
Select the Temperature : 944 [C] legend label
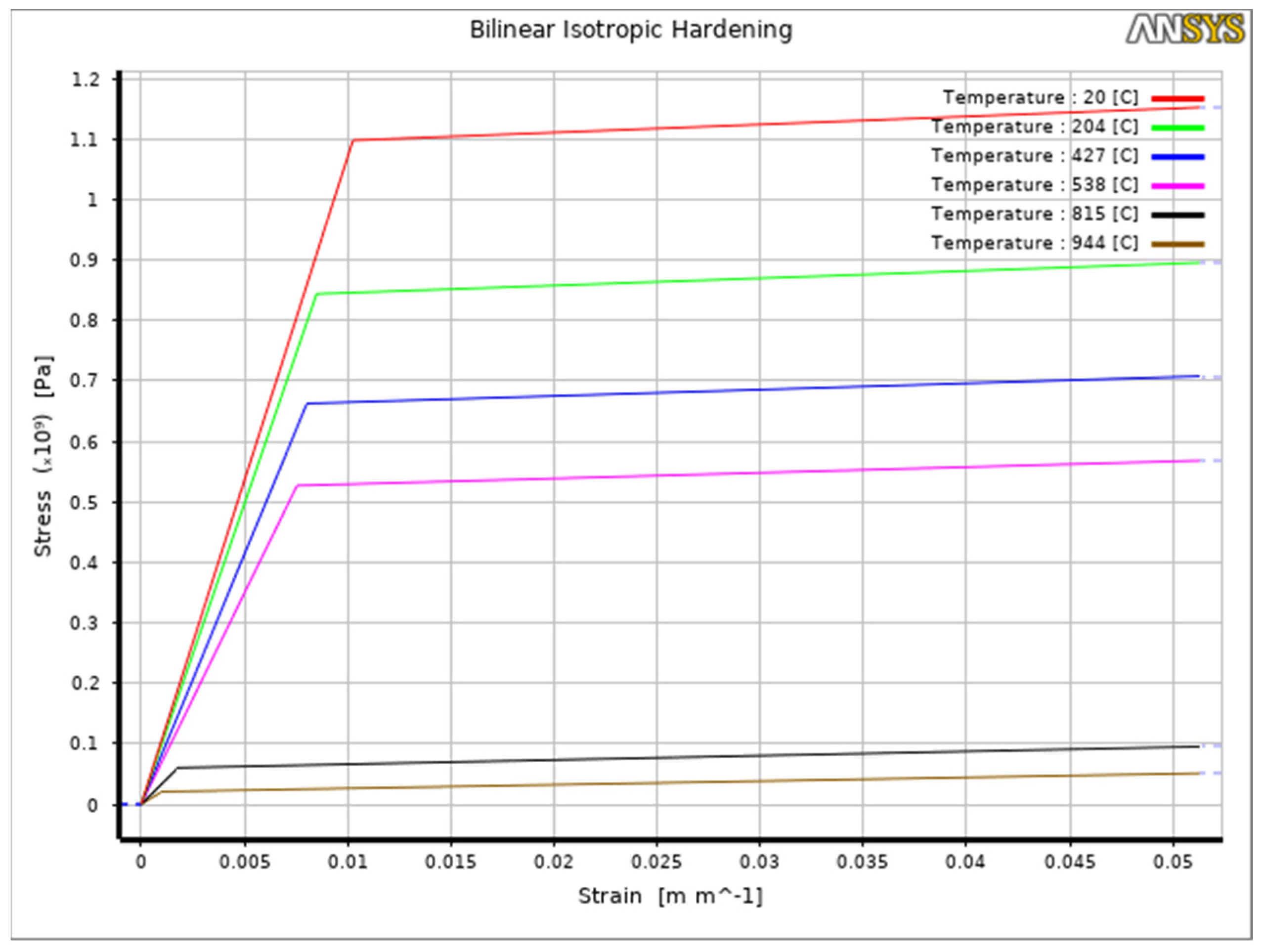(x=1035, y=244)
